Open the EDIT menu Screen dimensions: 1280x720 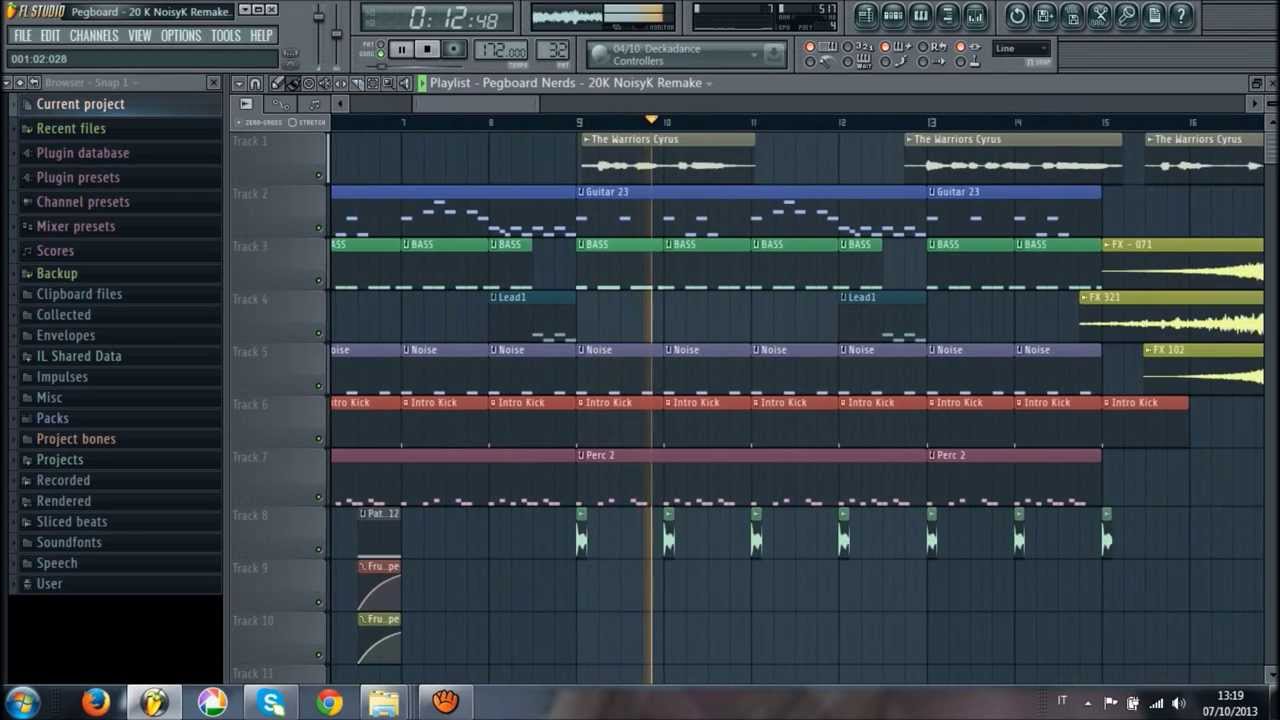pos(50,35)
